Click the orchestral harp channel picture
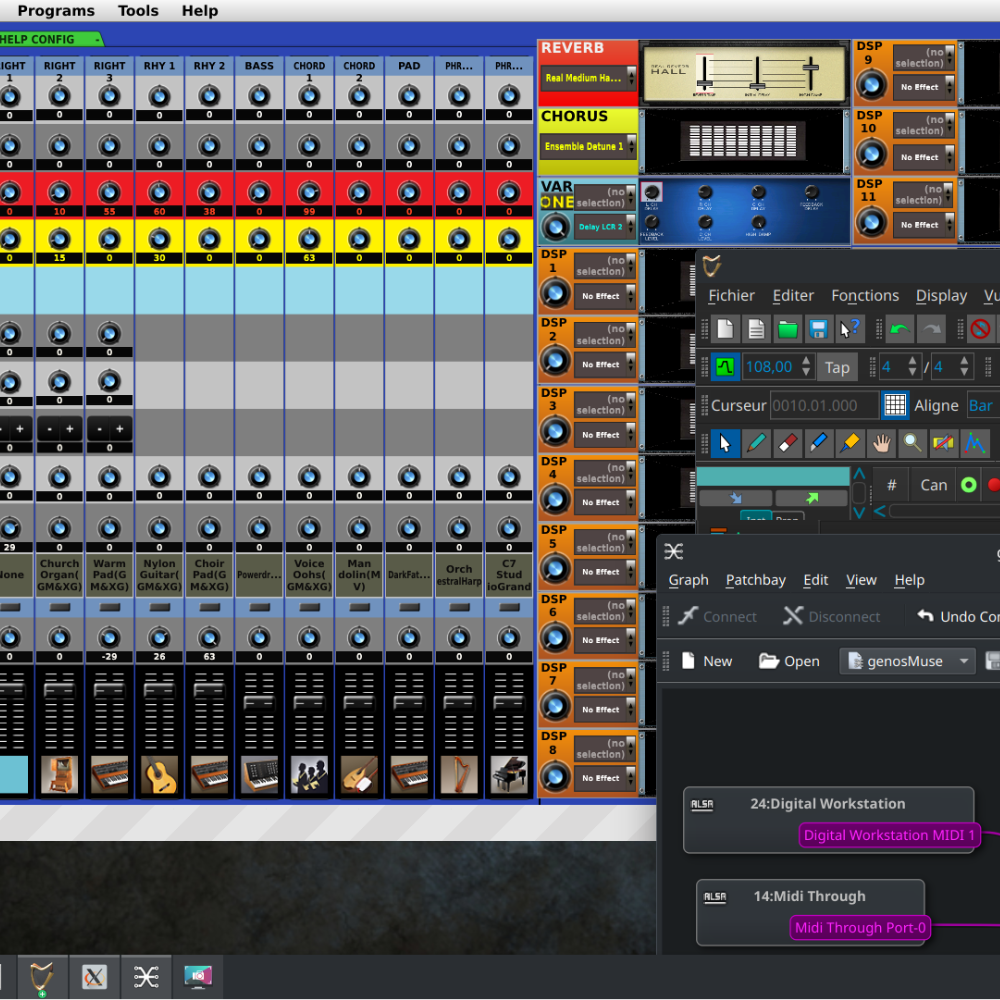Image resolution: width=1000 pixels, height=1000 pixels. tap(459, 775)
